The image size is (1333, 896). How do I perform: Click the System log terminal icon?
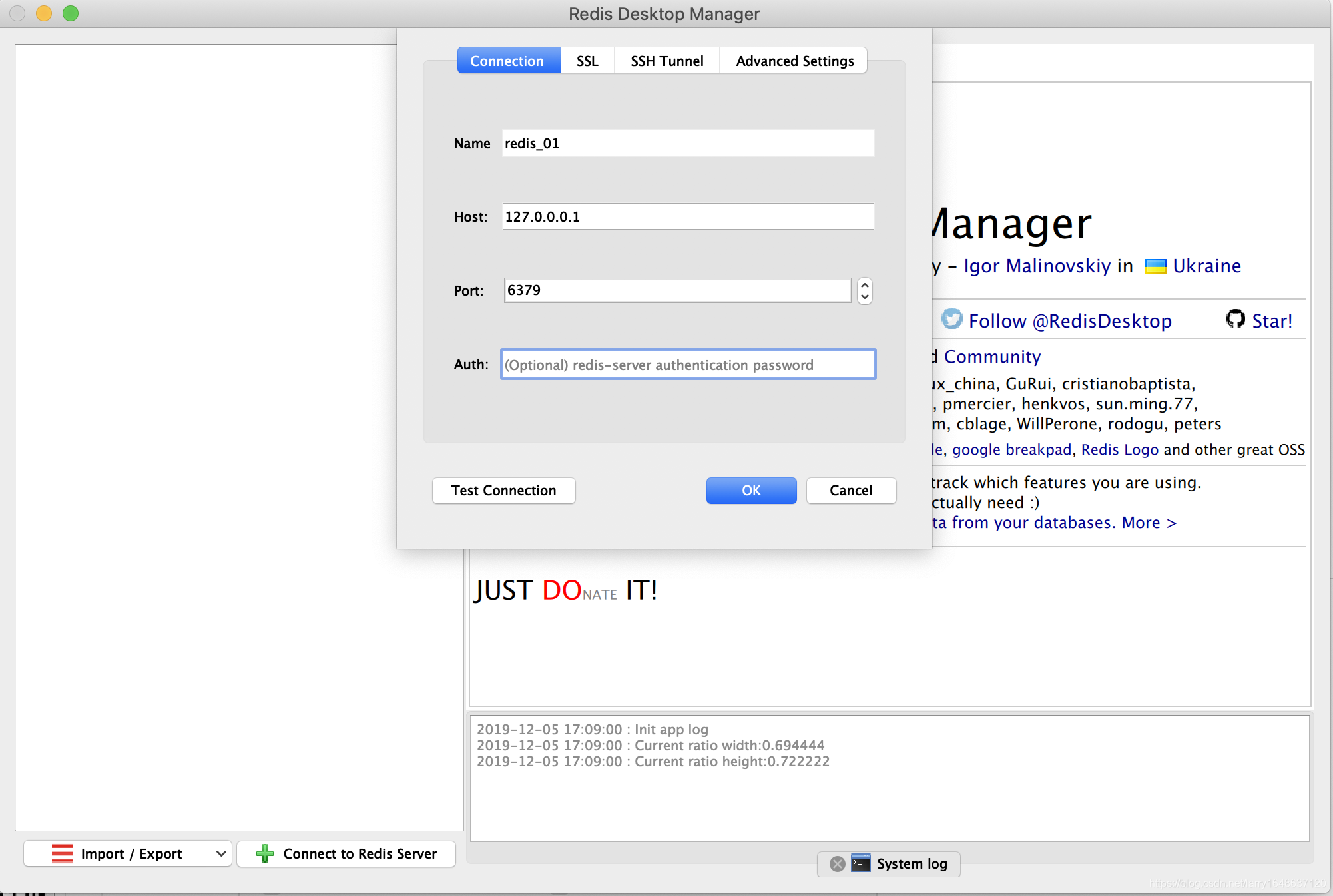[860, 863]
